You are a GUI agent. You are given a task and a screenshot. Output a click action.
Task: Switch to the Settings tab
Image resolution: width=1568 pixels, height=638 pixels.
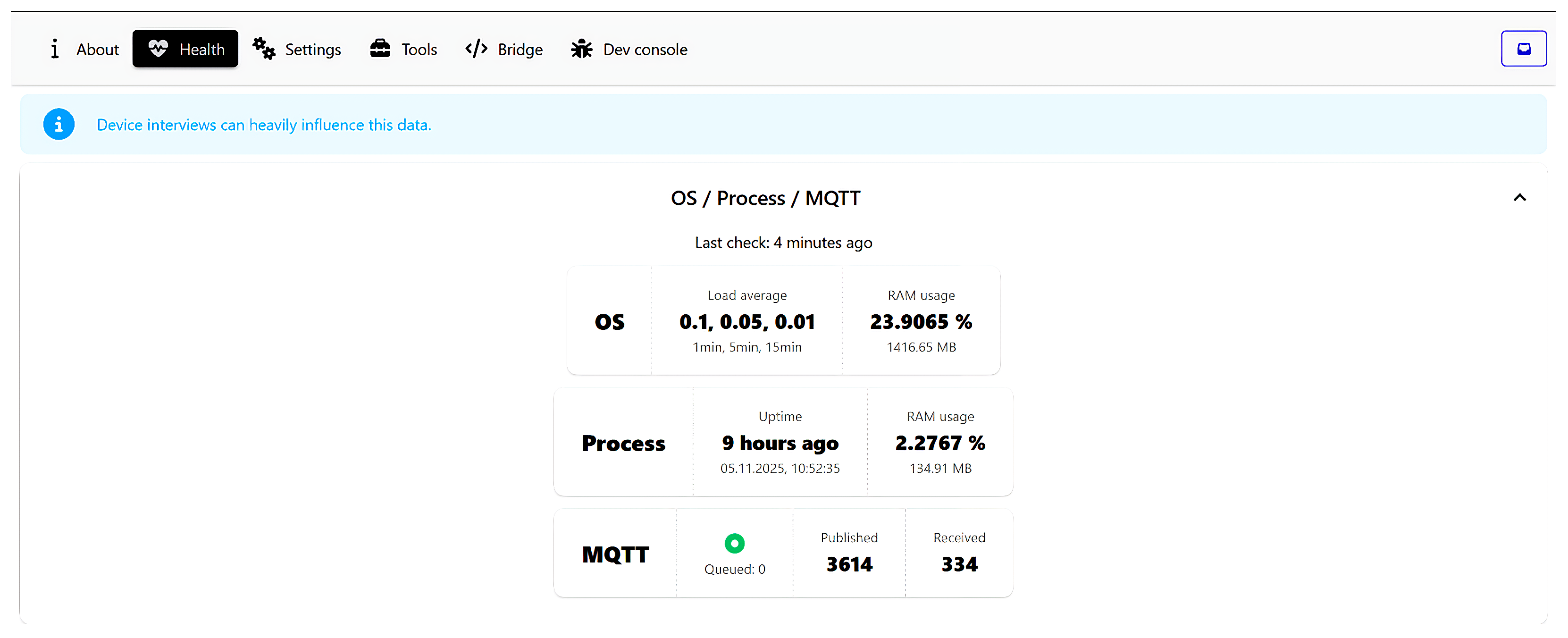click(312, 49)
